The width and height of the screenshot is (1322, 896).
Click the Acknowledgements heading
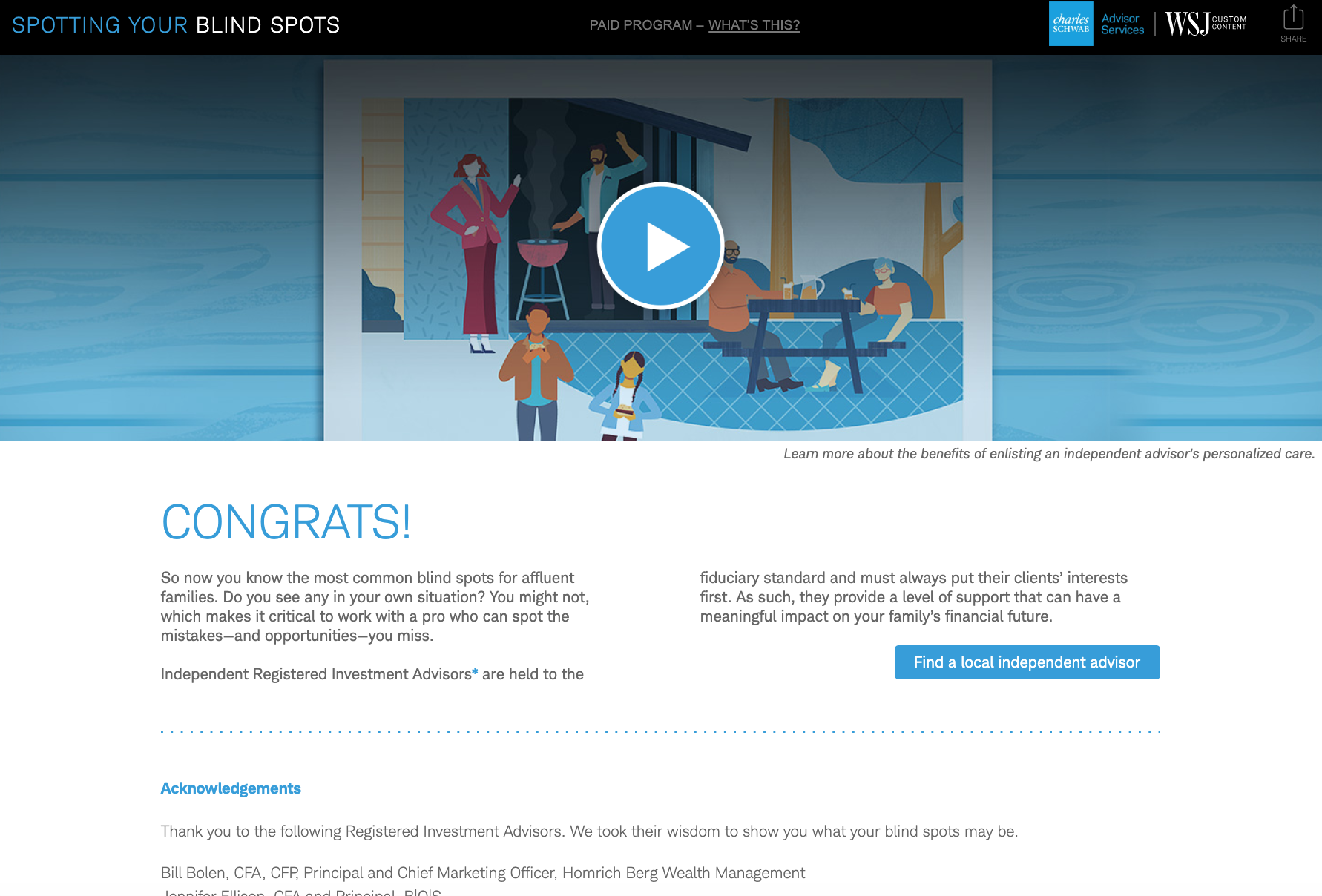(231, 788)
